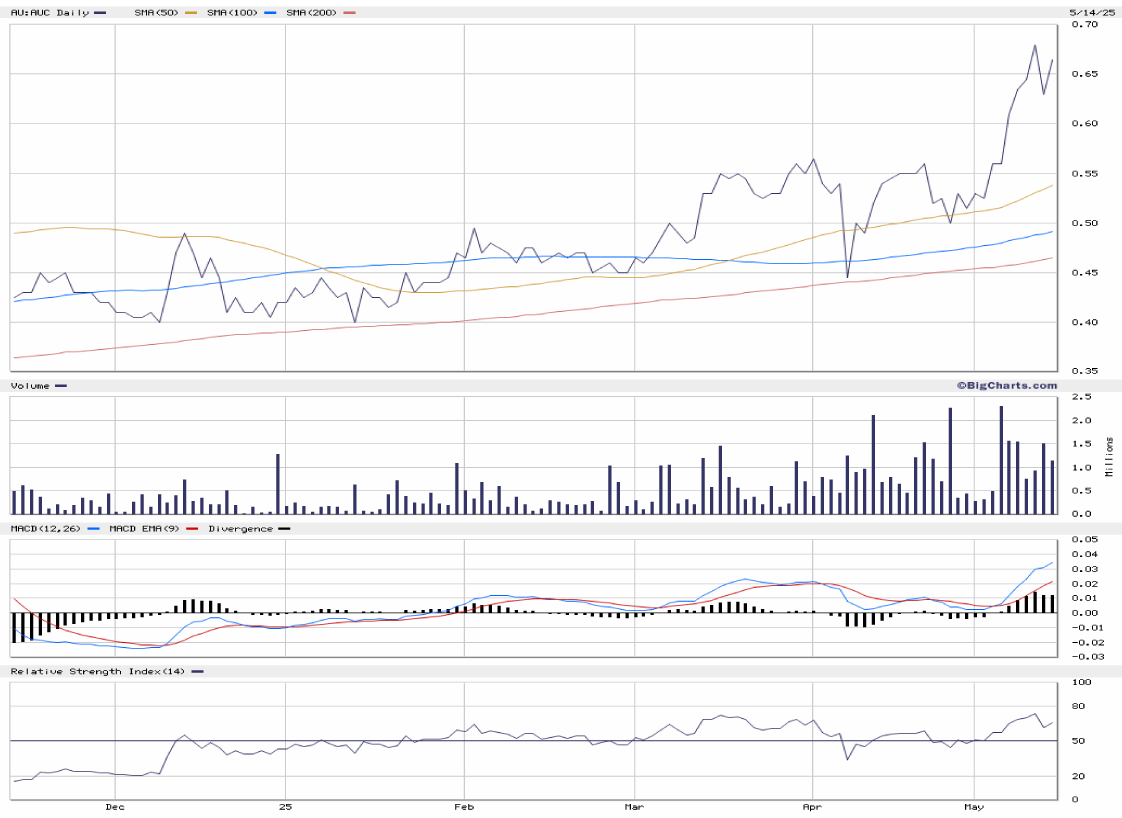Click the Feb label on the time axis
1122x818 pixels.
(464, 806)
